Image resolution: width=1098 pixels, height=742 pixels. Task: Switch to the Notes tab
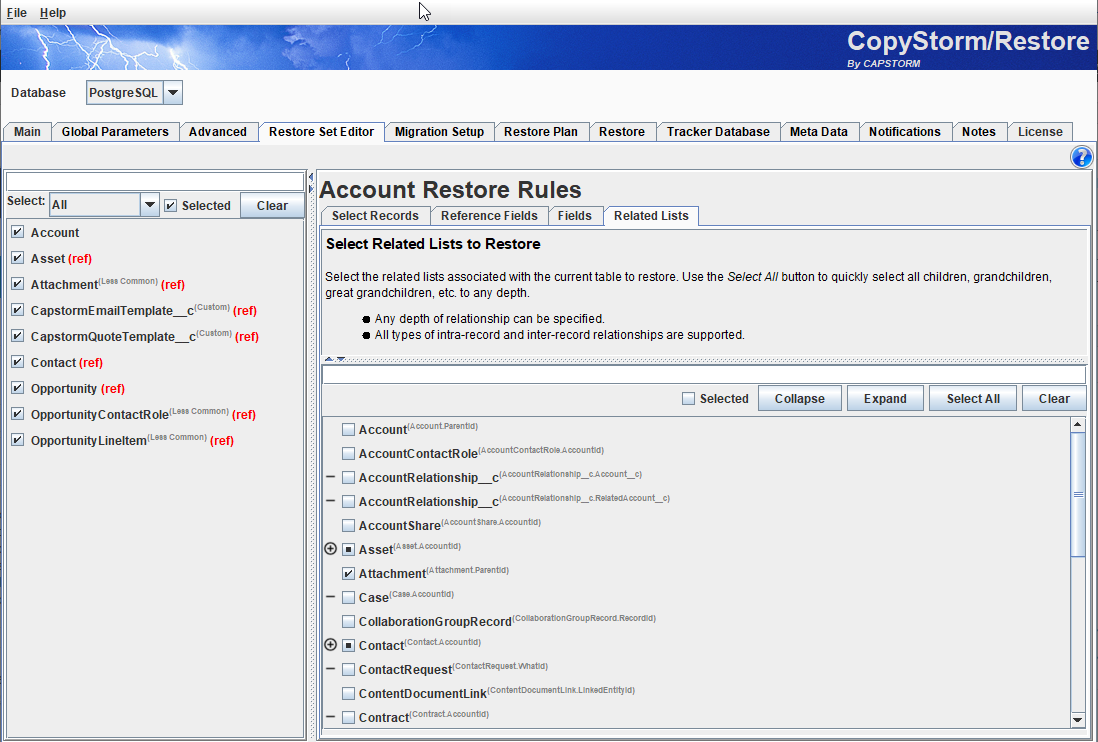pos(978,132)
